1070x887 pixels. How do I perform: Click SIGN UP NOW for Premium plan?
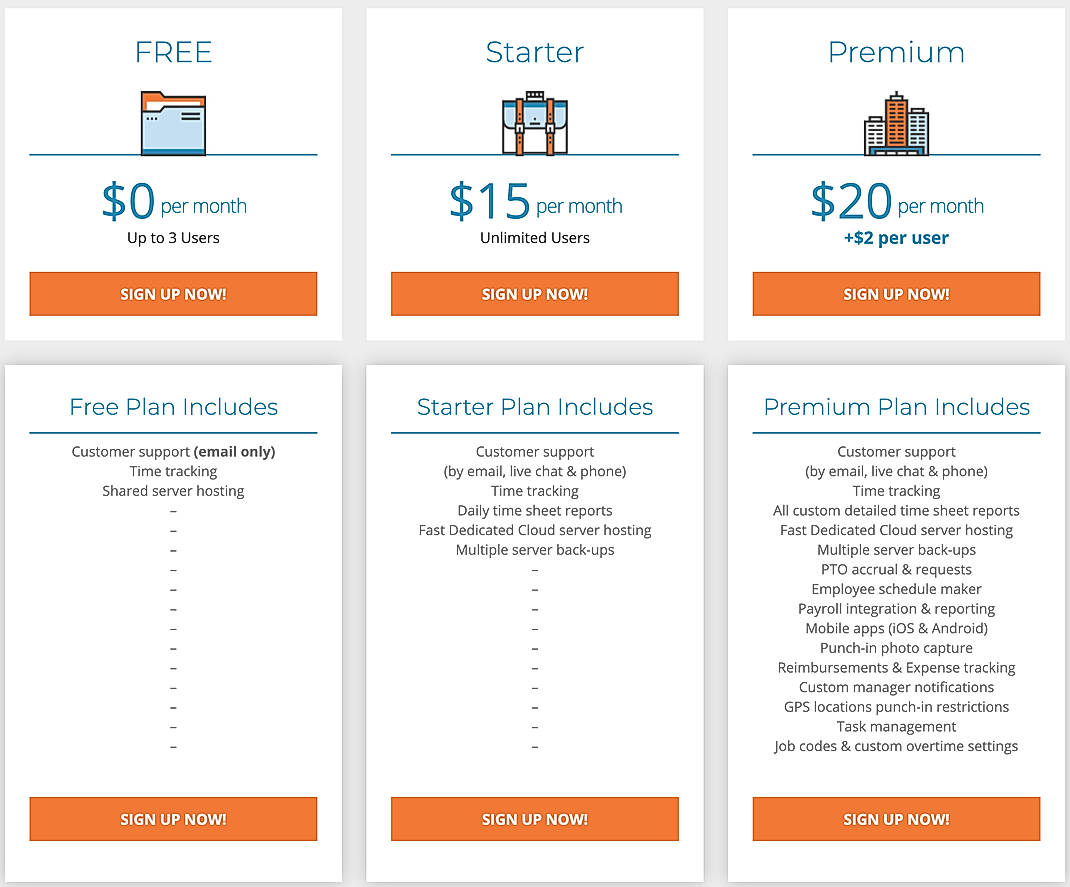point(895,293)
